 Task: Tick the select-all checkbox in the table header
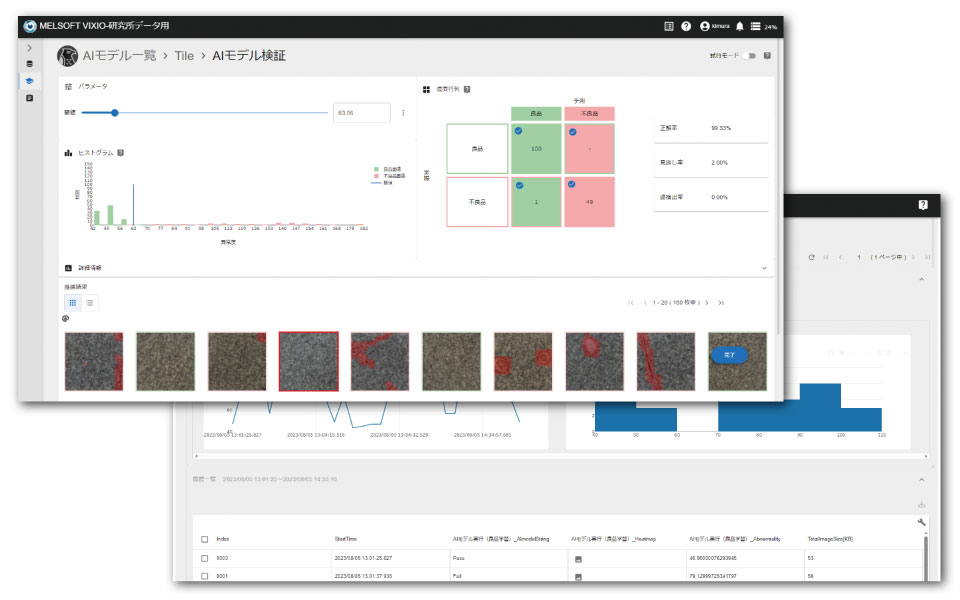click(x=205, y=539)
